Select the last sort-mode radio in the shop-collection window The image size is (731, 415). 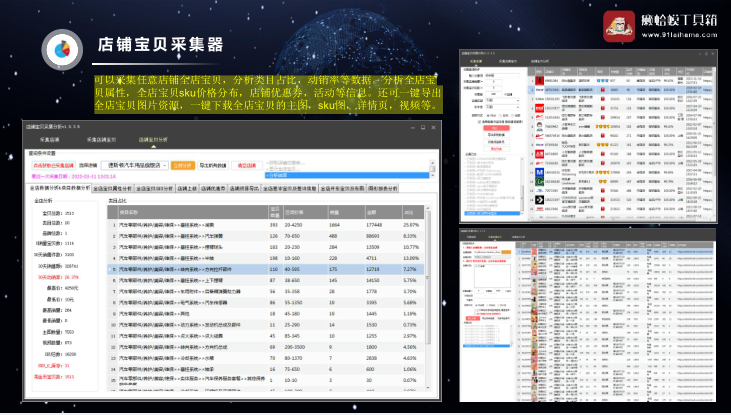(512, 116)
